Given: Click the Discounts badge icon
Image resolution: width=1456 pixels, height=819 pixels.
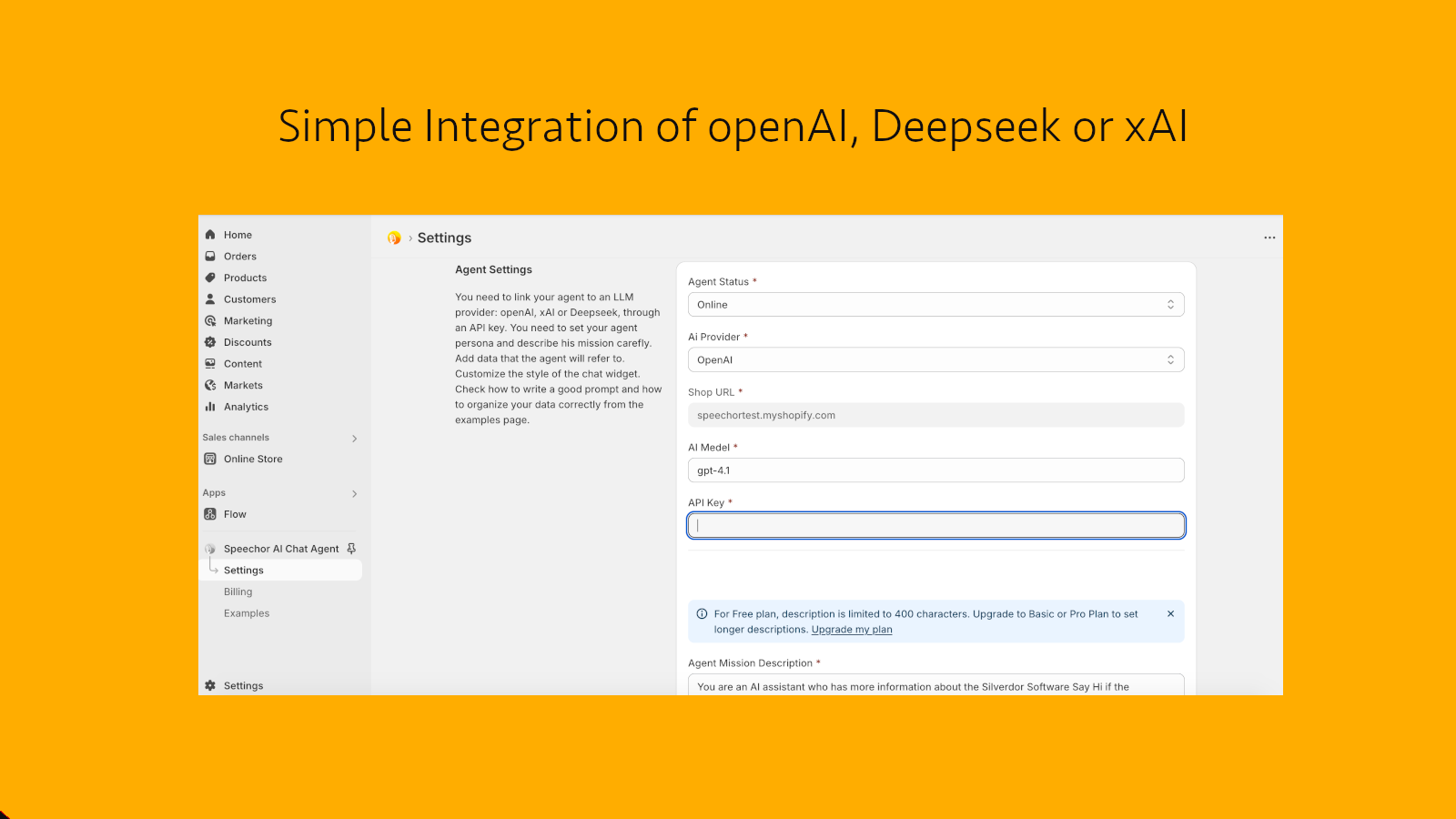Looking at the screenshot, I should click(210, 342).
